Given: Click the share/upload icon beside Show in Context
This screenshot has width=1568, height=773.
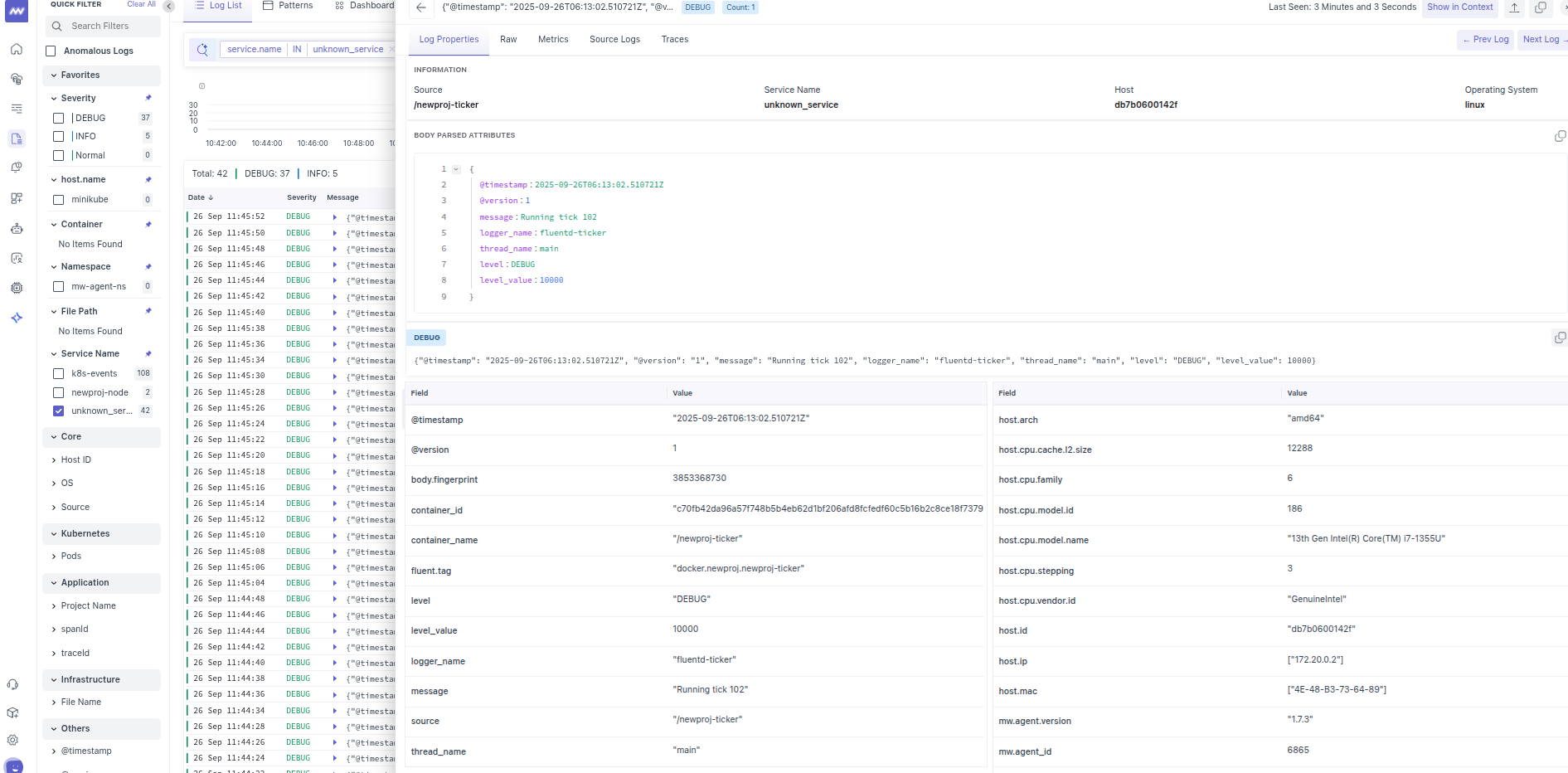Looking at the screenshot, I should point(1514,7).
